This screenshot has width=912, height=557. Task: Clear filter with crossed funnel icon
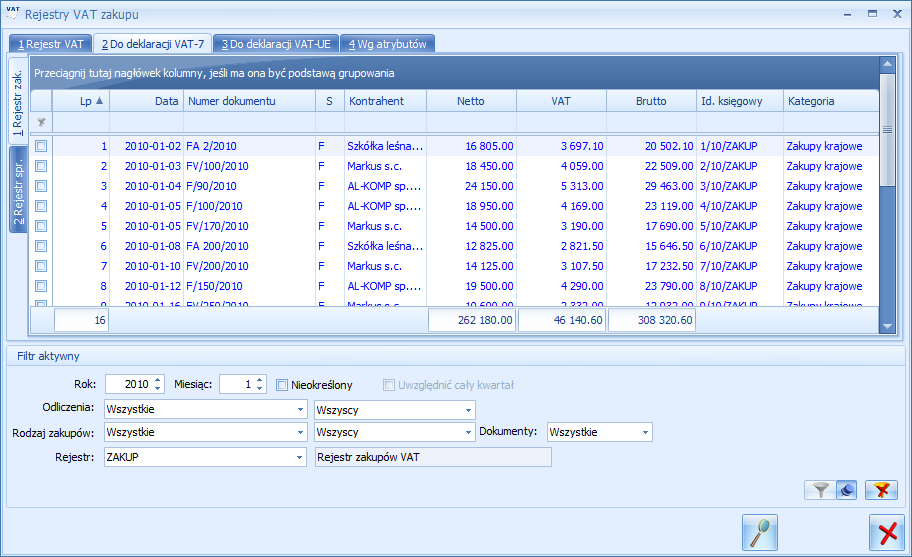pos(881,490)
